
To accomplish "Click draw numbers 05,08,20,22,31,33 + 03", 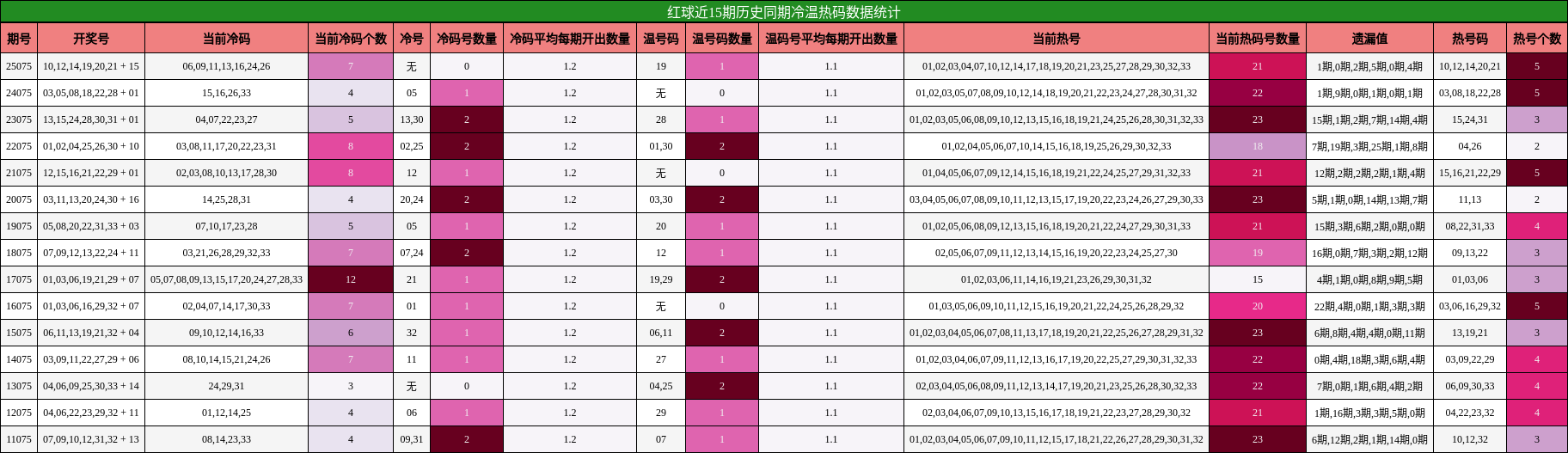I will click(x=91, y=226).
